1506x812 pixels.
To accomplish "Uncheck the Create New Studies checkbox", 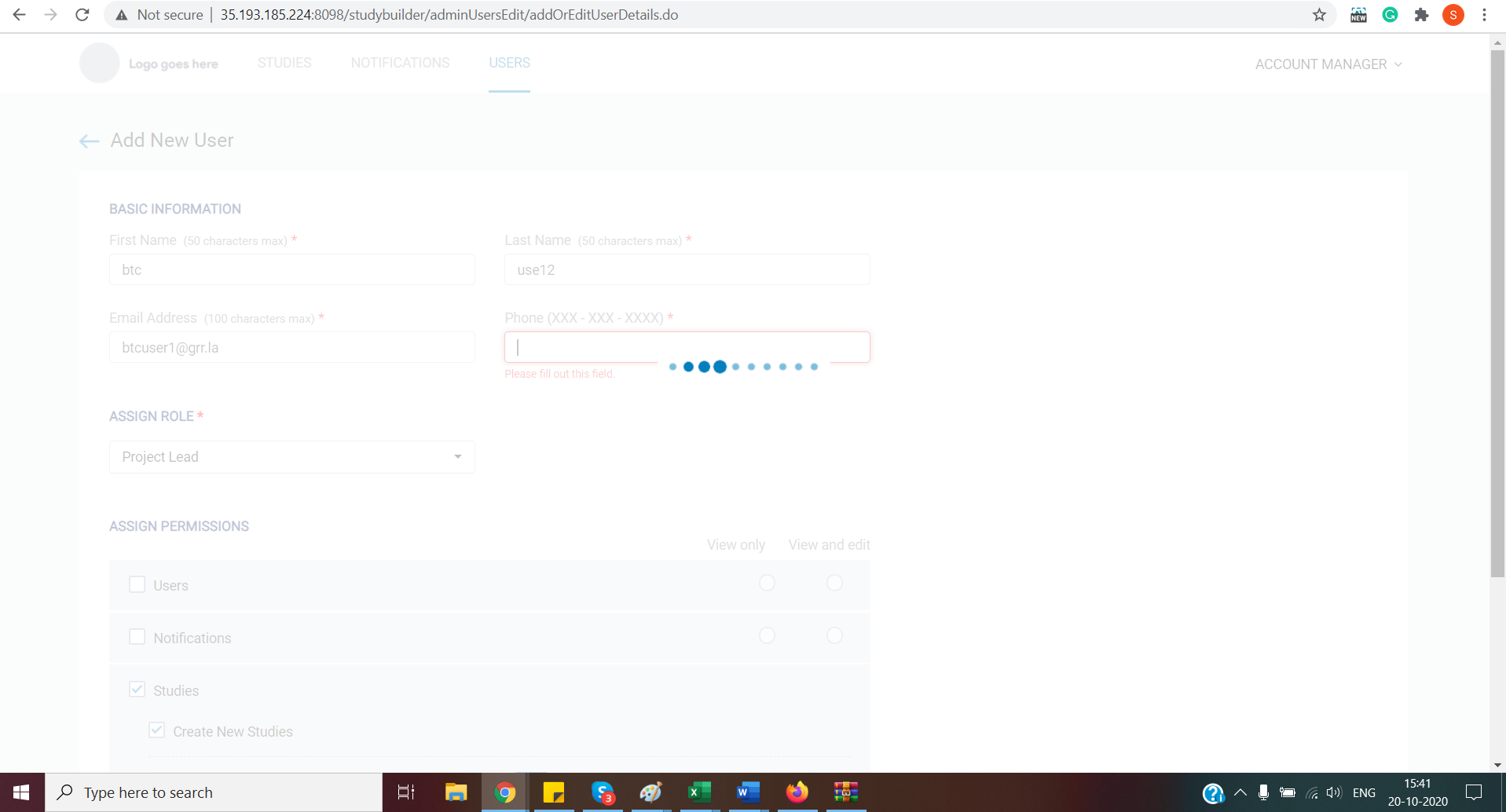I will click(x=156, y=730).
